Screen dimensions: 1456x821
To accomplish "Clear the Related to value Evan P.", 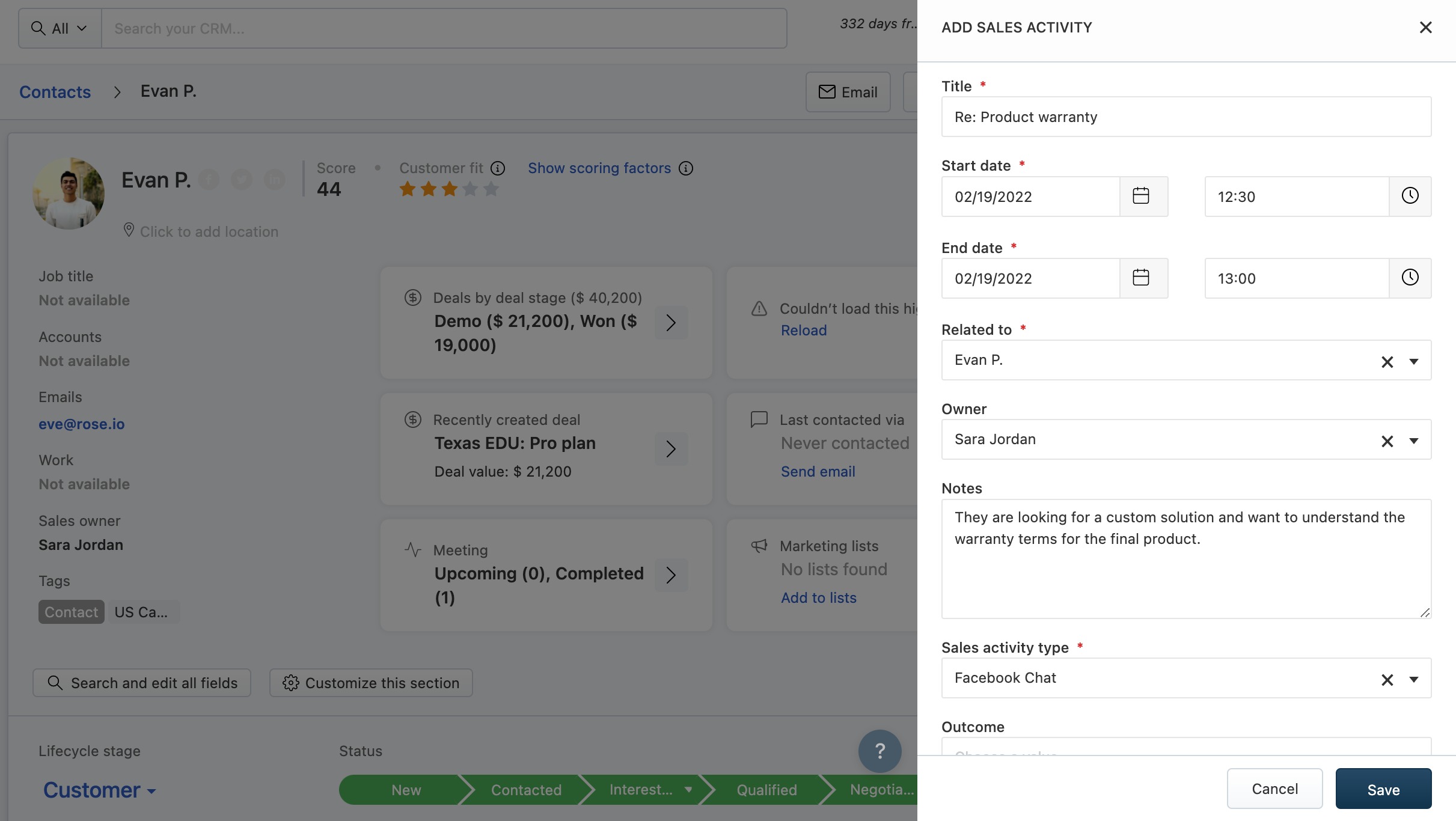I will pos(1387,361).
